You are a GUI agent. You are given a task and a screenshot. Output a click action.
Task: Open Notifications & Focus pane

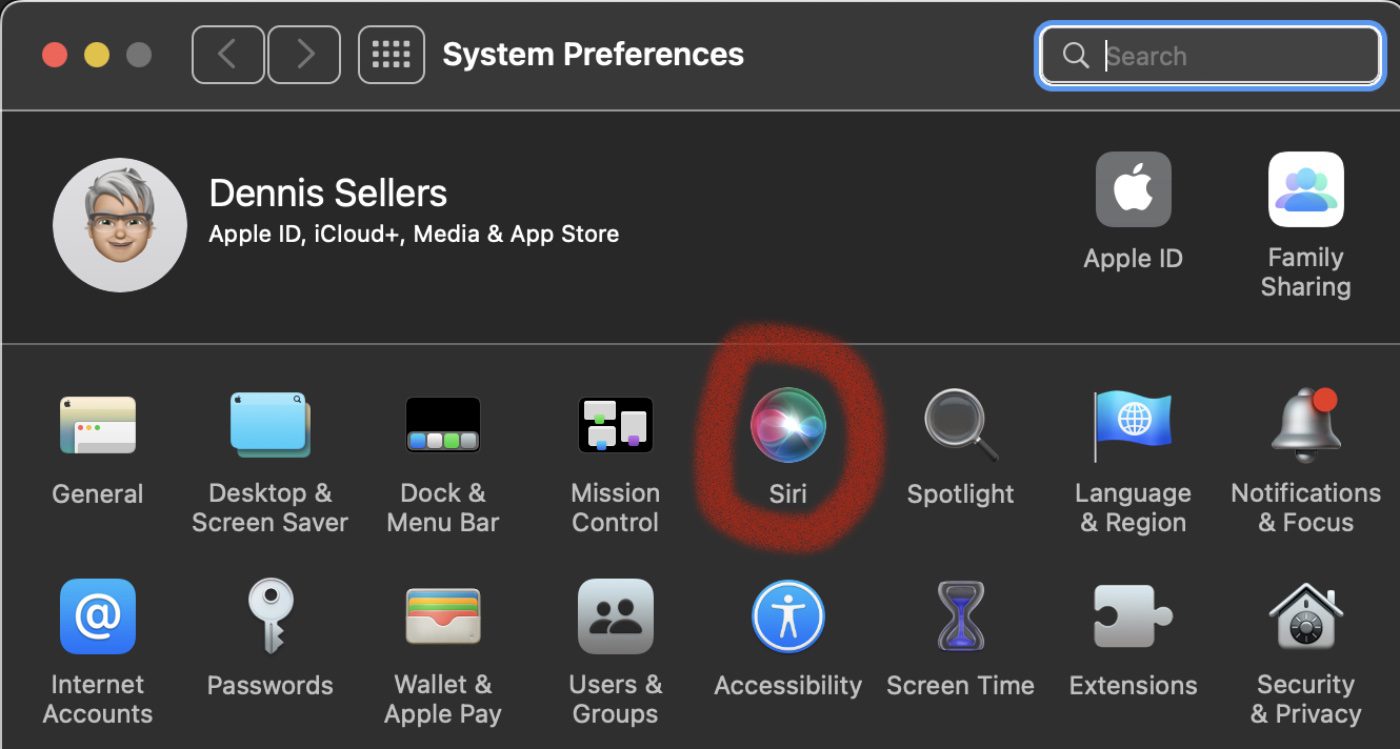click(x=1305, y=425)
